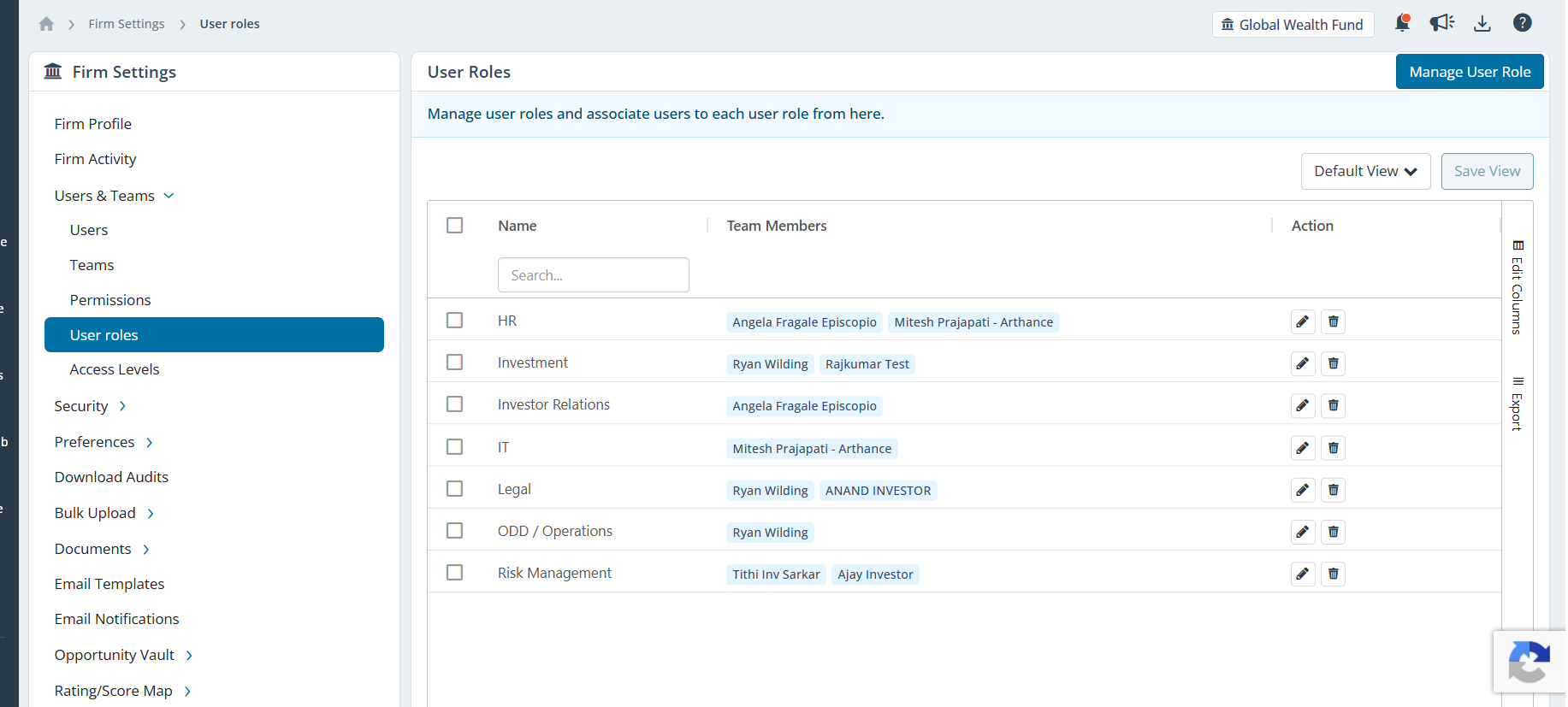Viewport: 1568px width, 707px height.
Task: Check the IT row checkbox
Action: (455, 446)
